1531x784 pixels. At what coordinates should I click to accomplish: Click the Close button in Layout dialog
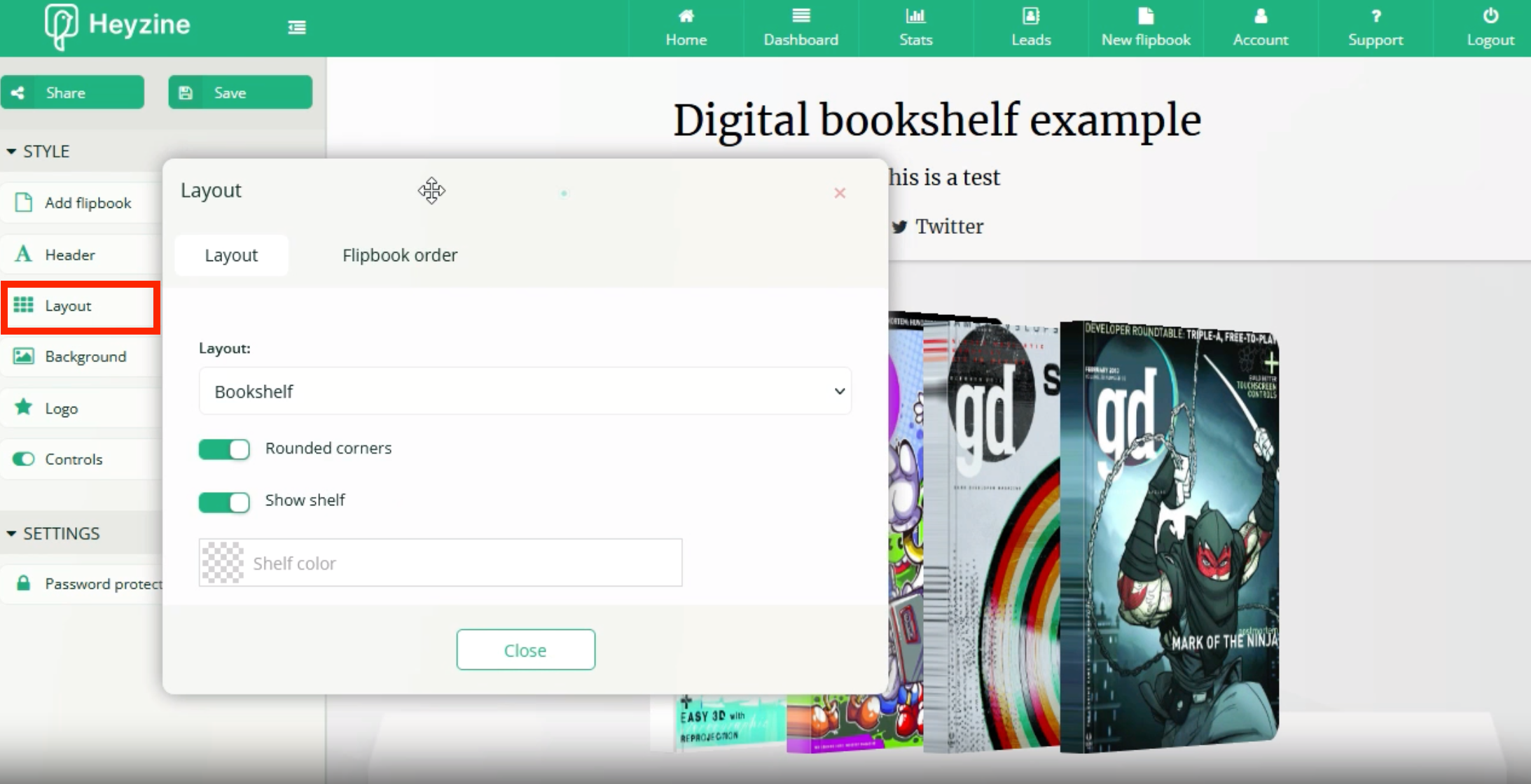(524, 649)
